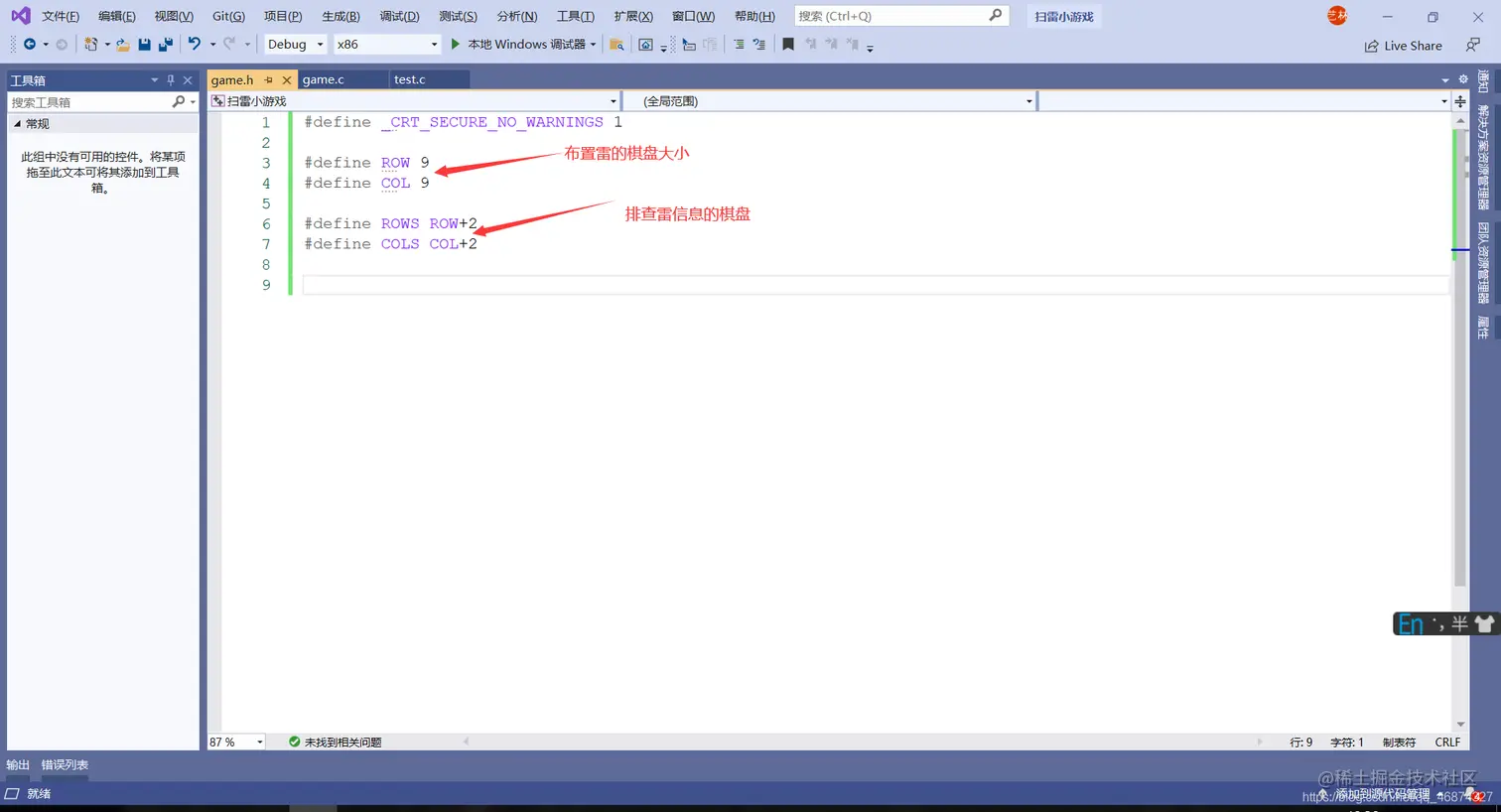The width and height of the screenshot is (1501, 812).
Task: Open the 工具(T) menu
Action: (576, 16)
